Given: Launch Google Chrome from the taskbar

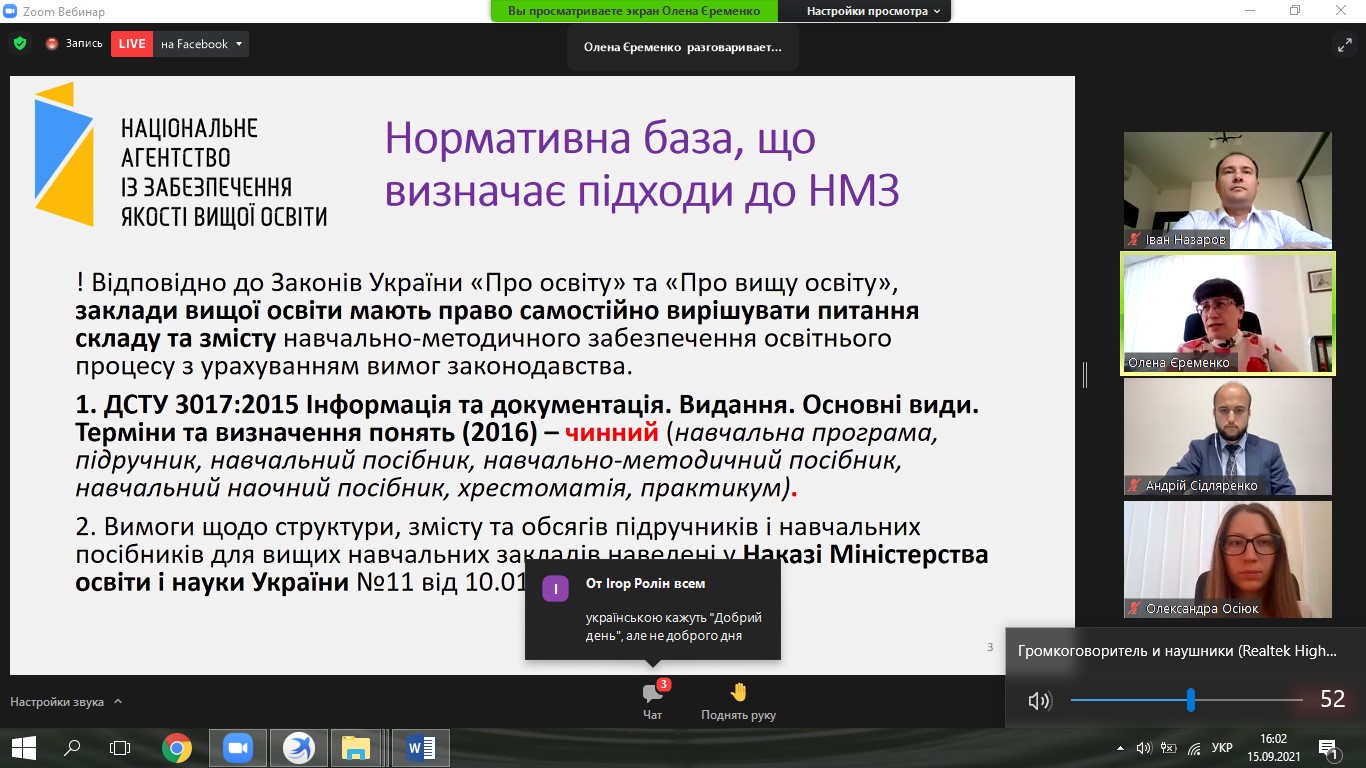Looking at the screenshot, I should click(x=177, y=747).
